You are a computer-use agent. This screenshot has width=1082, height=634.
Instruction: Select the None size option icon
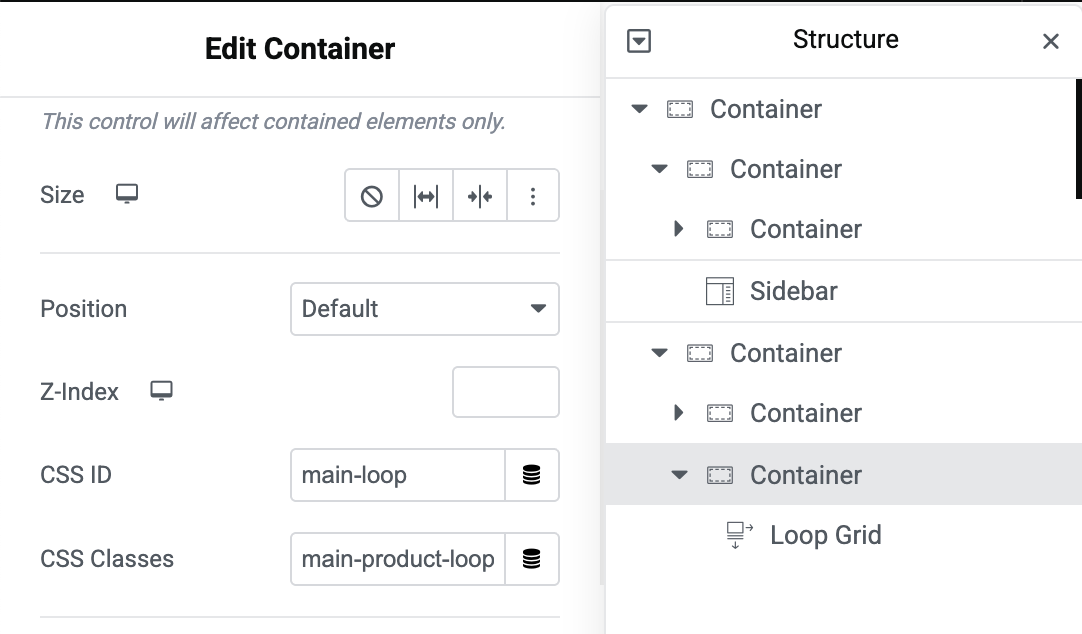(372, 196)
